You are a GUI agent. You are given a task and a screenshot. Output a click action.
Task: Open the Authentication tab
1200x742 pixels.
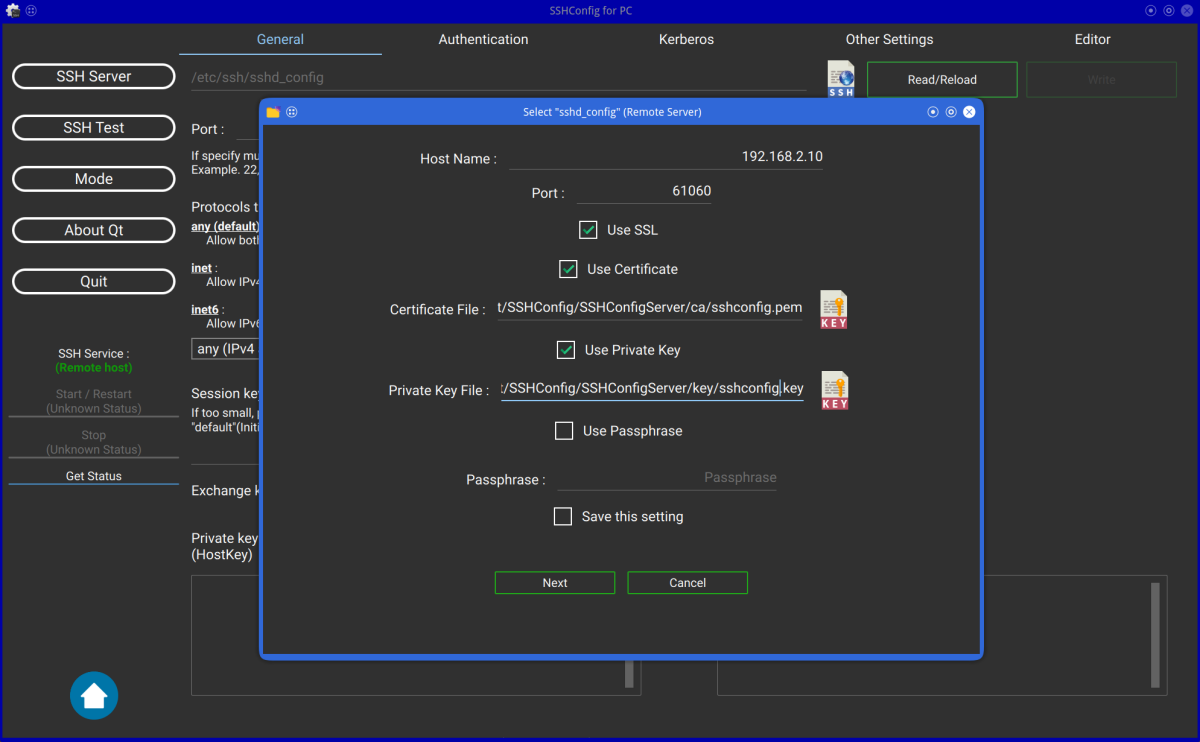point(483,40)
